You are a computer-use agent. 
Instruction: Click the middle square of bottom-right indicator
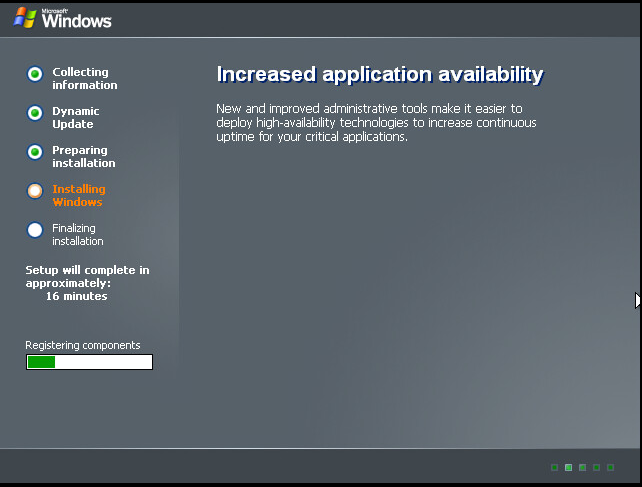tap(583, 467)
